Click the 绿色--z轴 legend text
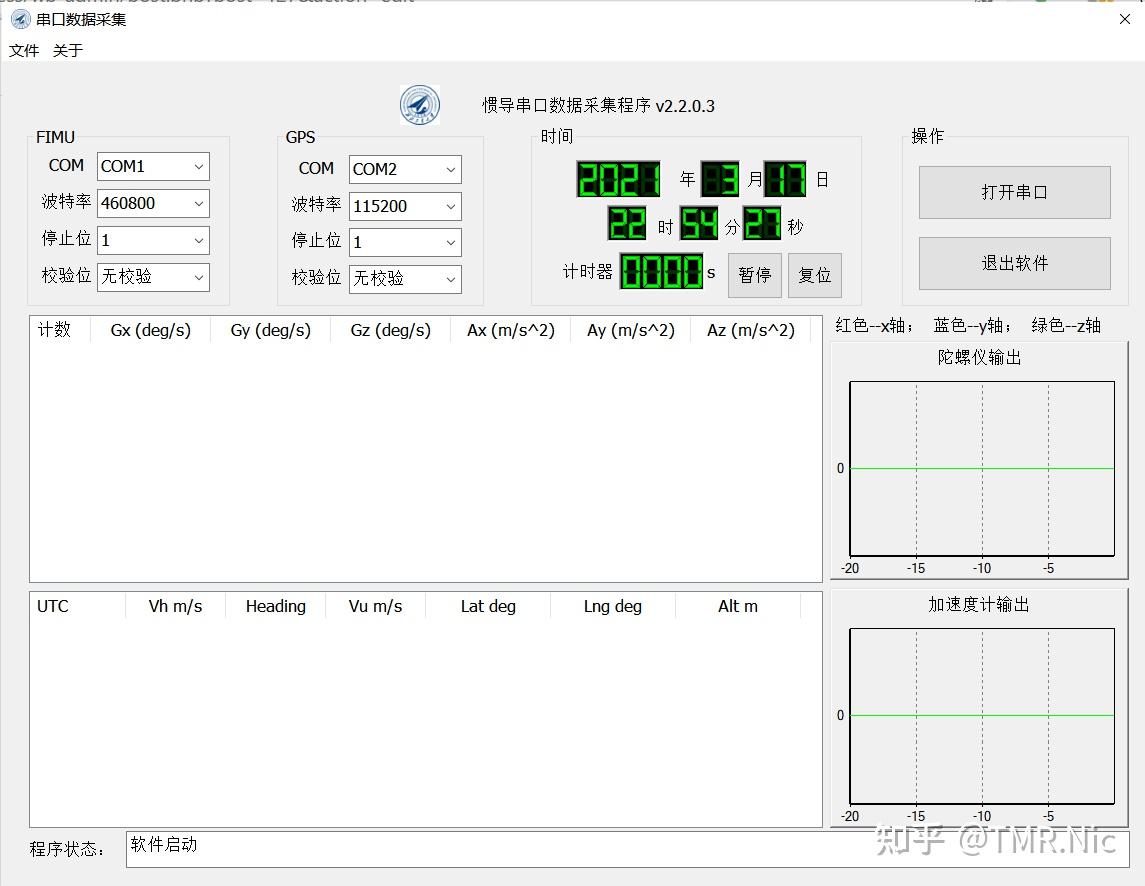The height and width of the screenshot is (886, 1145). coord(1066,326)
